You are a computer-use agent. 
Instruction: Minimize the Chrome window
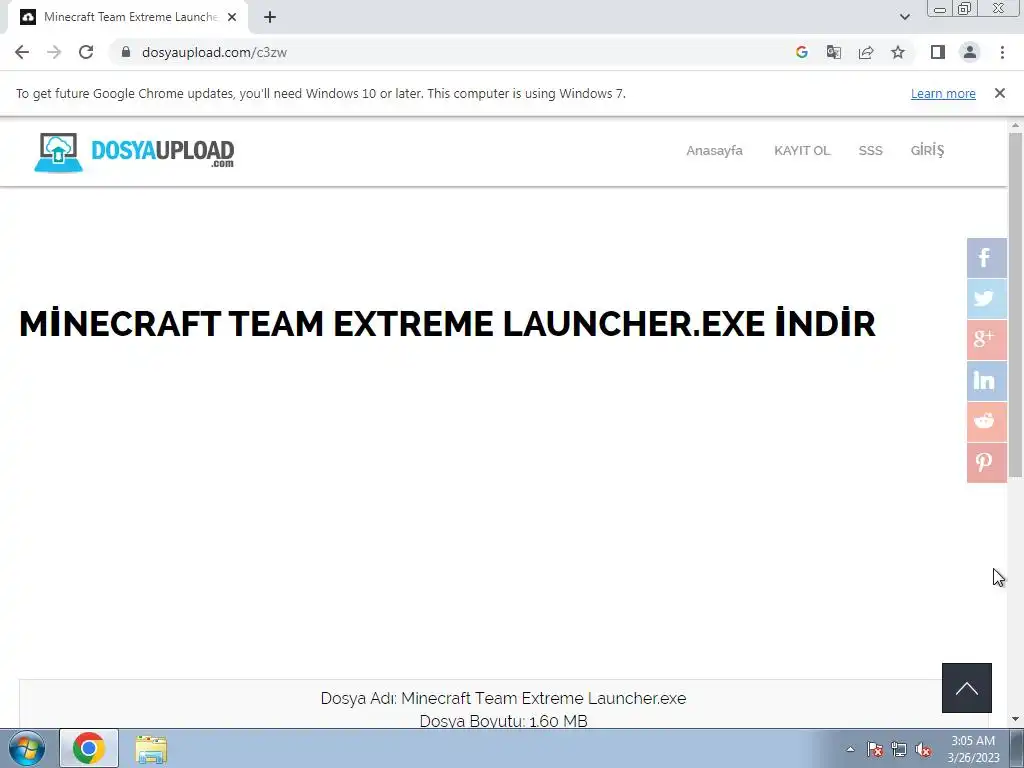click(x=939, y=8)
